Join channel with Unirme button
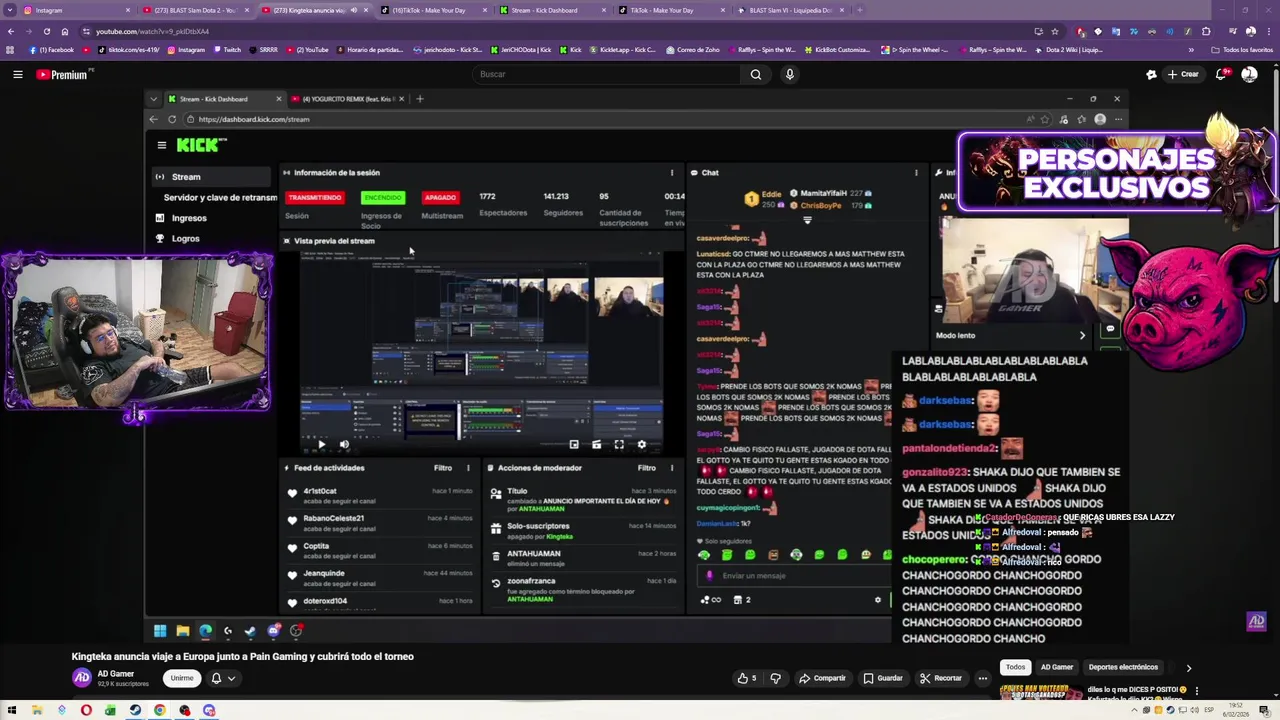Image resolution: width=1280 pixels, height=720 pixels. click(181, 678)
